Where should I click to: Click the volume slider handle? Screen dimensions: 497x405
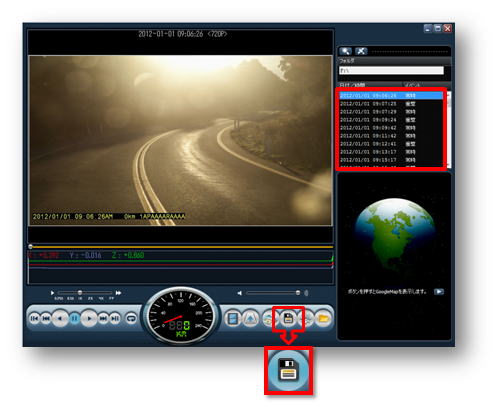298,293
